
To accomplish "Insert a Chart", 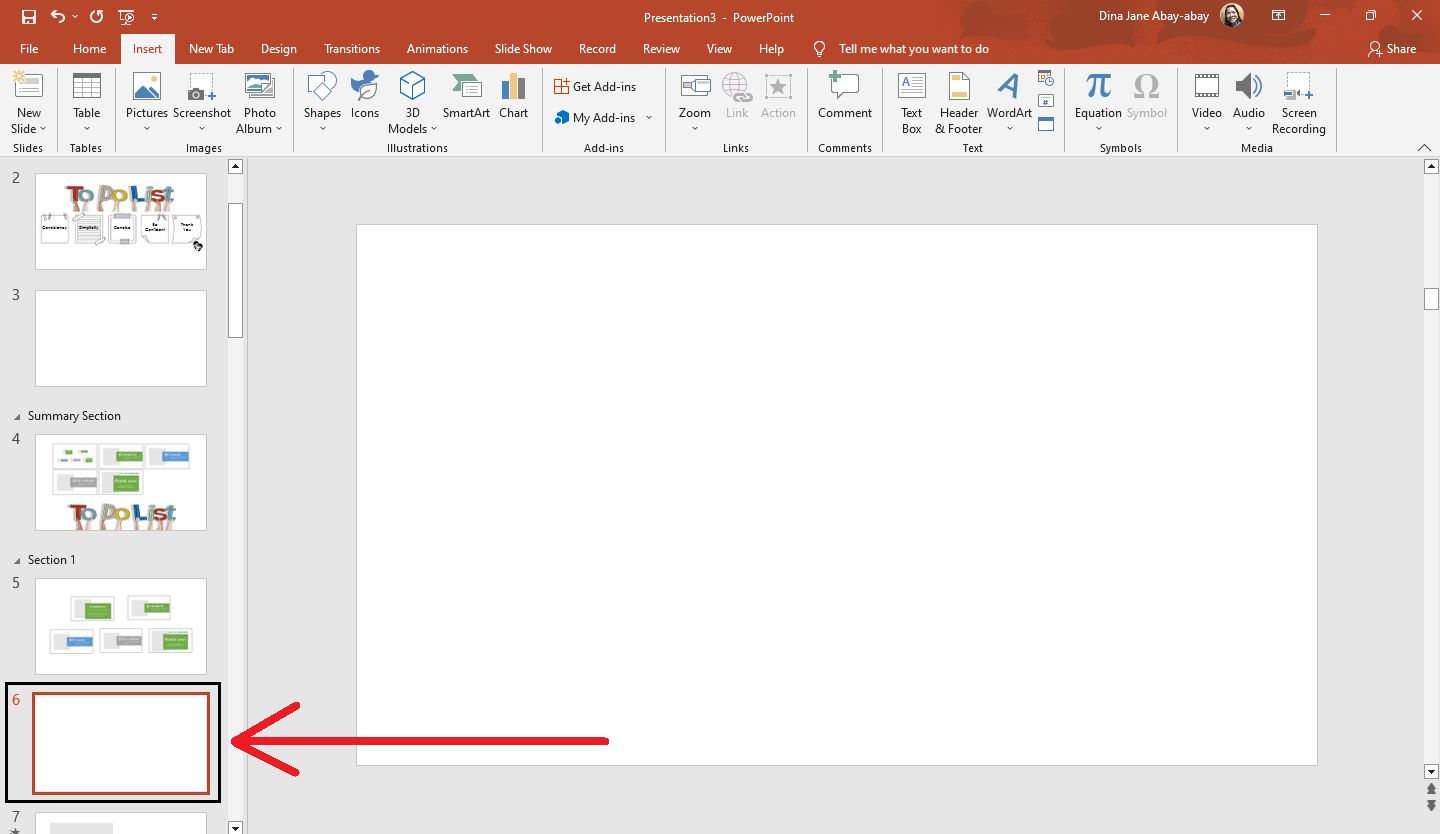I will tap(513, 95).
